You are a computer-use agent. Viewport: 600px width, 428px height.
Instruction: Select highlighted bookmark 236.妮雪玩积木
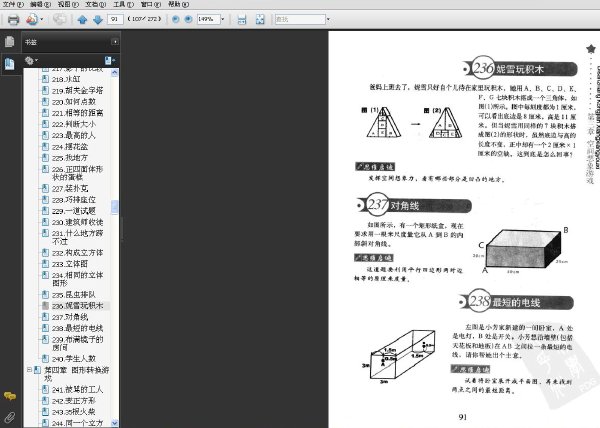[x=77, y=306]
